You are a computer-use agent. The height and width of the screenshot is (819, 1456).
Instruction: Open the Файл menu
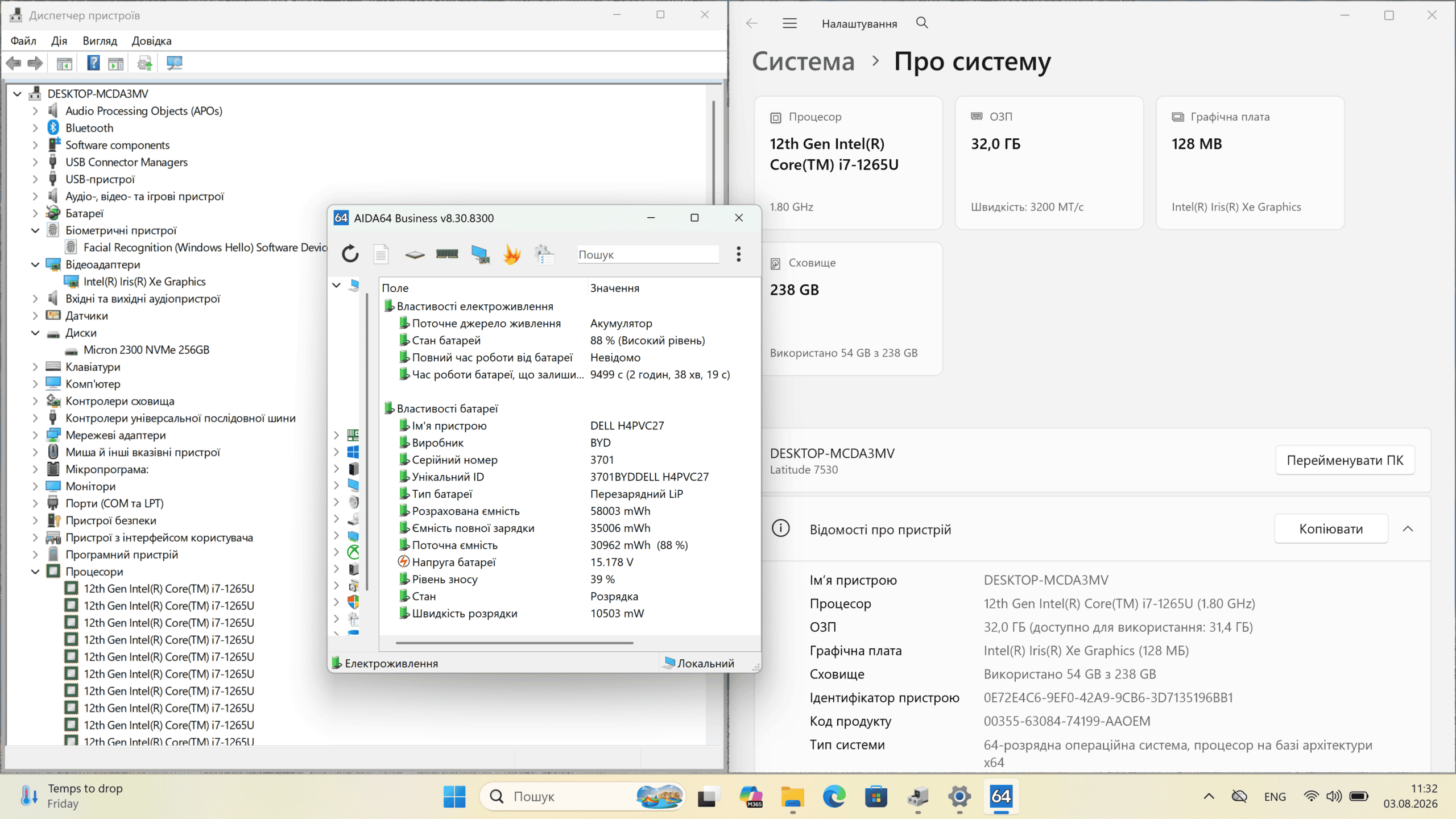pos(23,41)
